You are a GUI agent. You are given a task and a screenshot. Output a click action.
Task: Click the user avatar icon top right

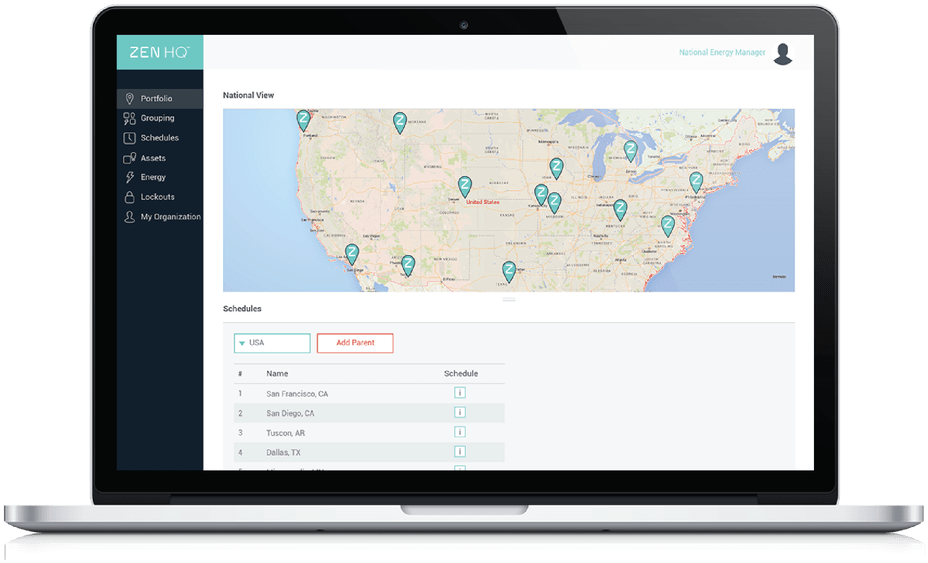[783, 54]
